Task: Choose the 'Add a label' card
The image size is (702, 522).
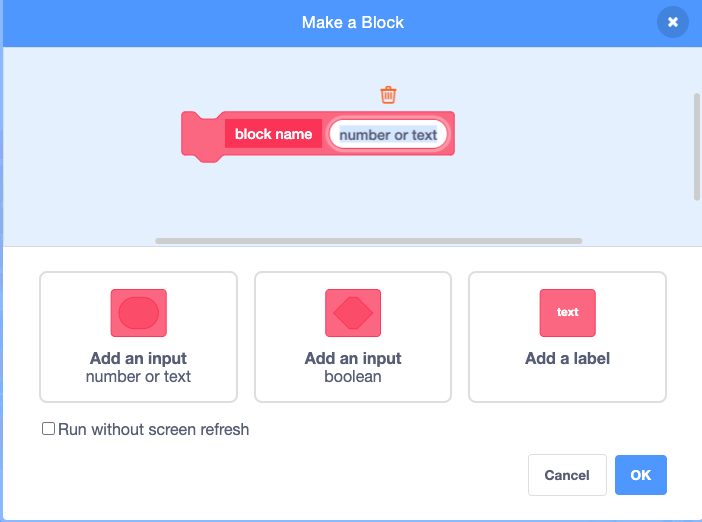Action: (x=567, y=337)
